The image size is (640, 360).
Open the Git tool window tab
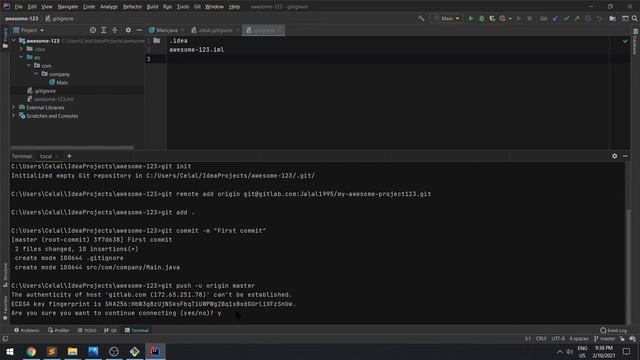(x=110, y=330)
